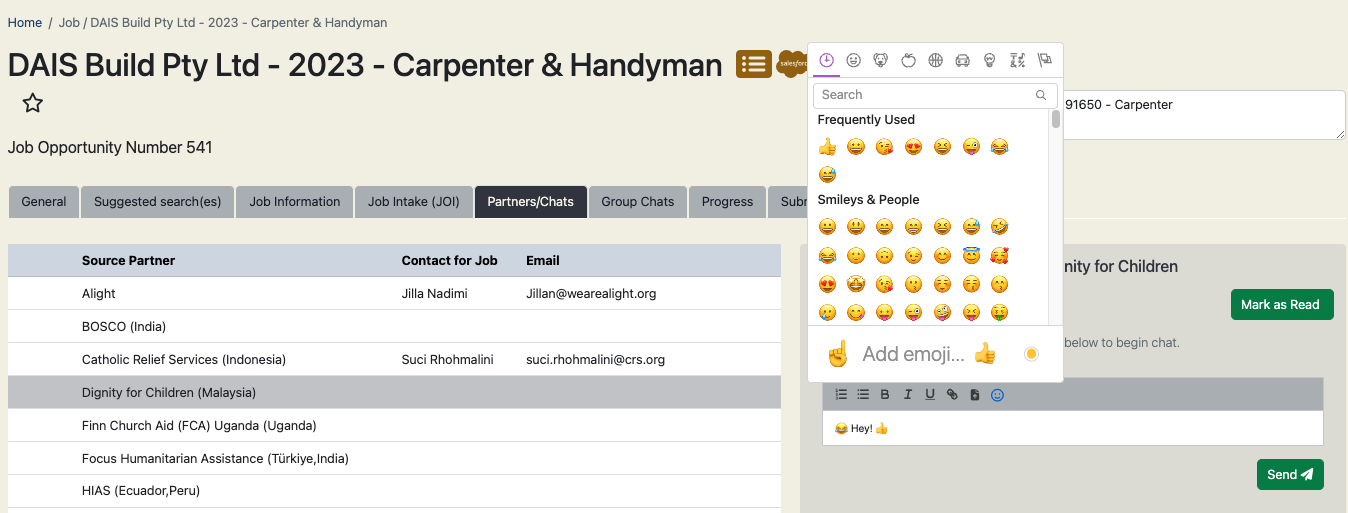
Task: Pick winking tongue-out emoji under Frequently Used
Action: [971, 147]
